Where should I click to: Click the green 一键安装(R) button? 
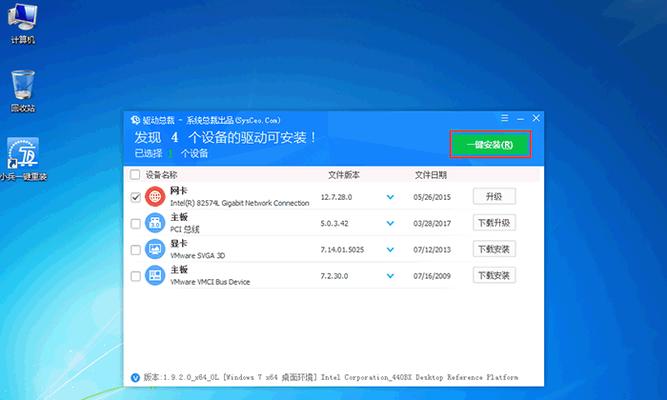490,145
